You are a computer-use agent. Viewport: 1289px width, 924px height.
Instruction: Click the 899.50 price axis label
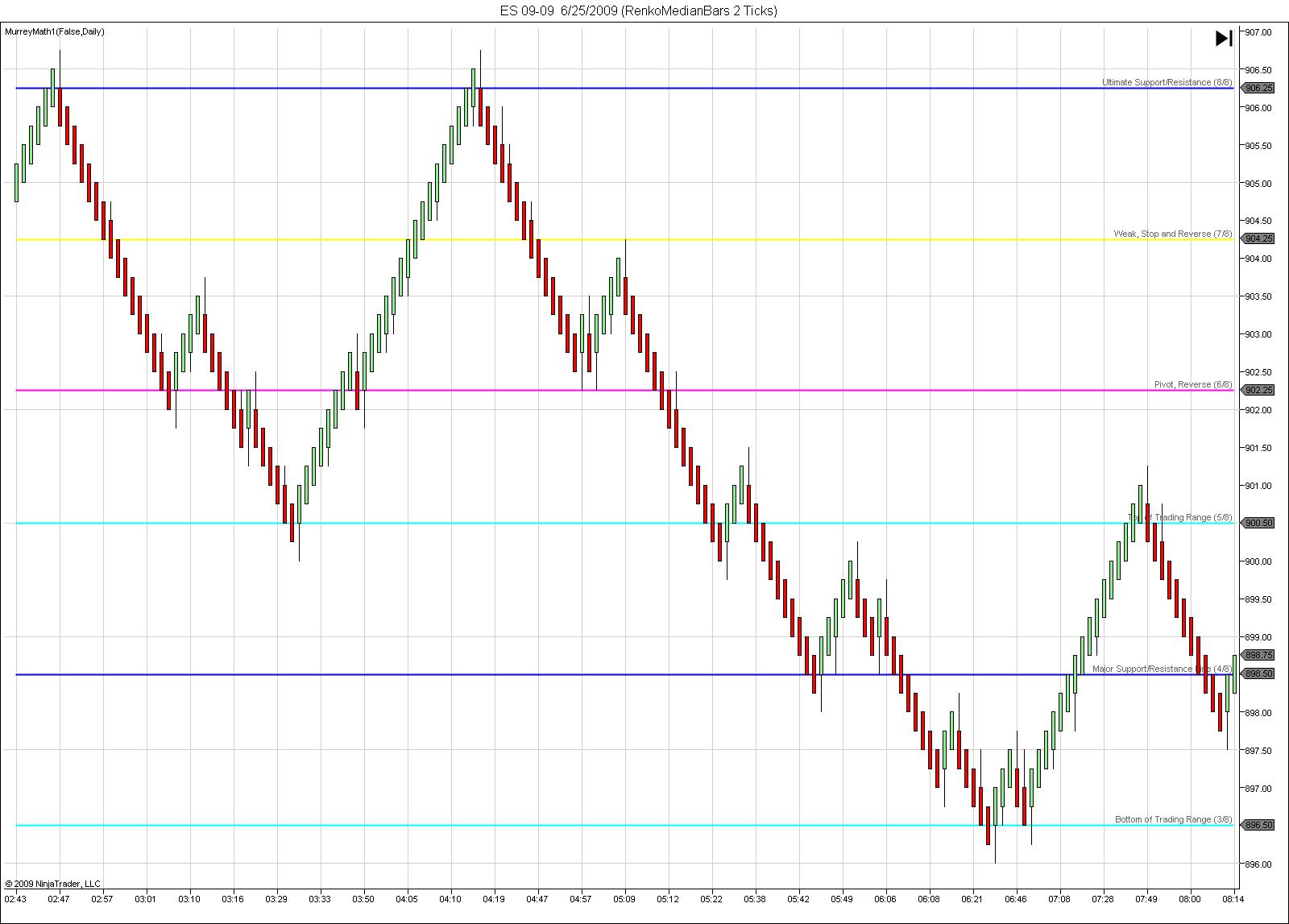tap(1258, 599)
